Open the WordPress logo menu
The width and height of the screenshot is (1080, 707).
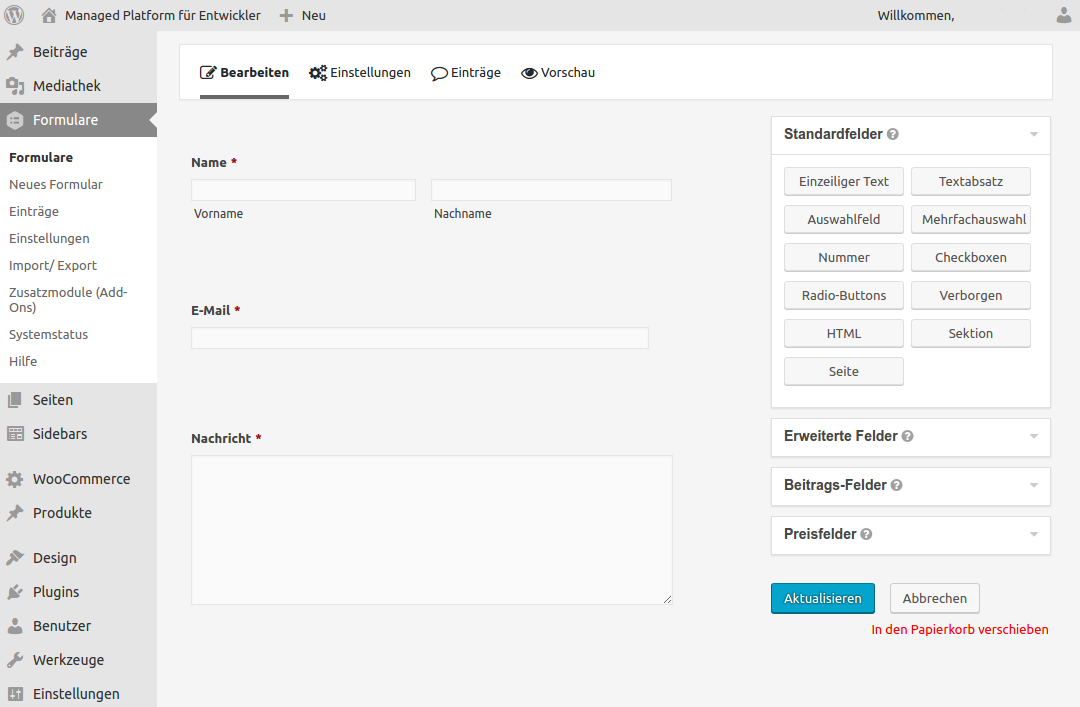tap(14, 14)
